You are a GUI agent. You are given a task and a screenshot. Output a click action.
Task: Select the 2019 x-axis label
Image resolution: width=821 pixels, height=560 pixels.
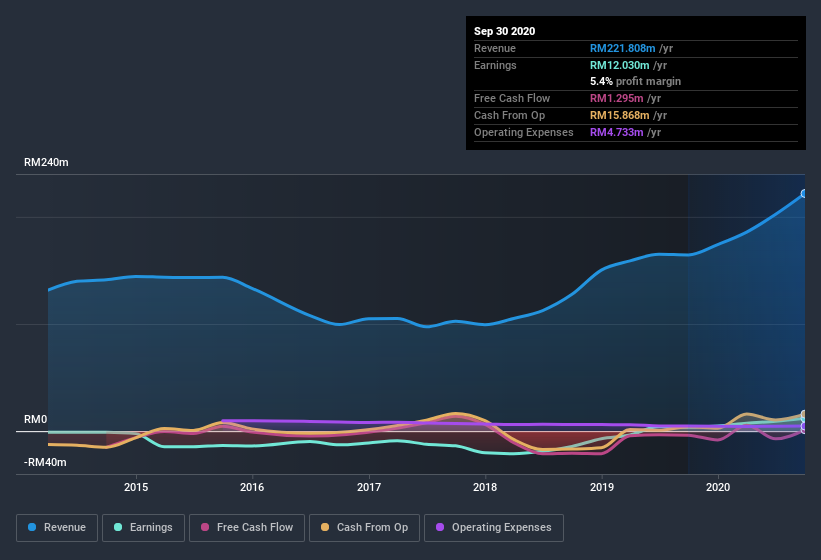tap(602, 487)
